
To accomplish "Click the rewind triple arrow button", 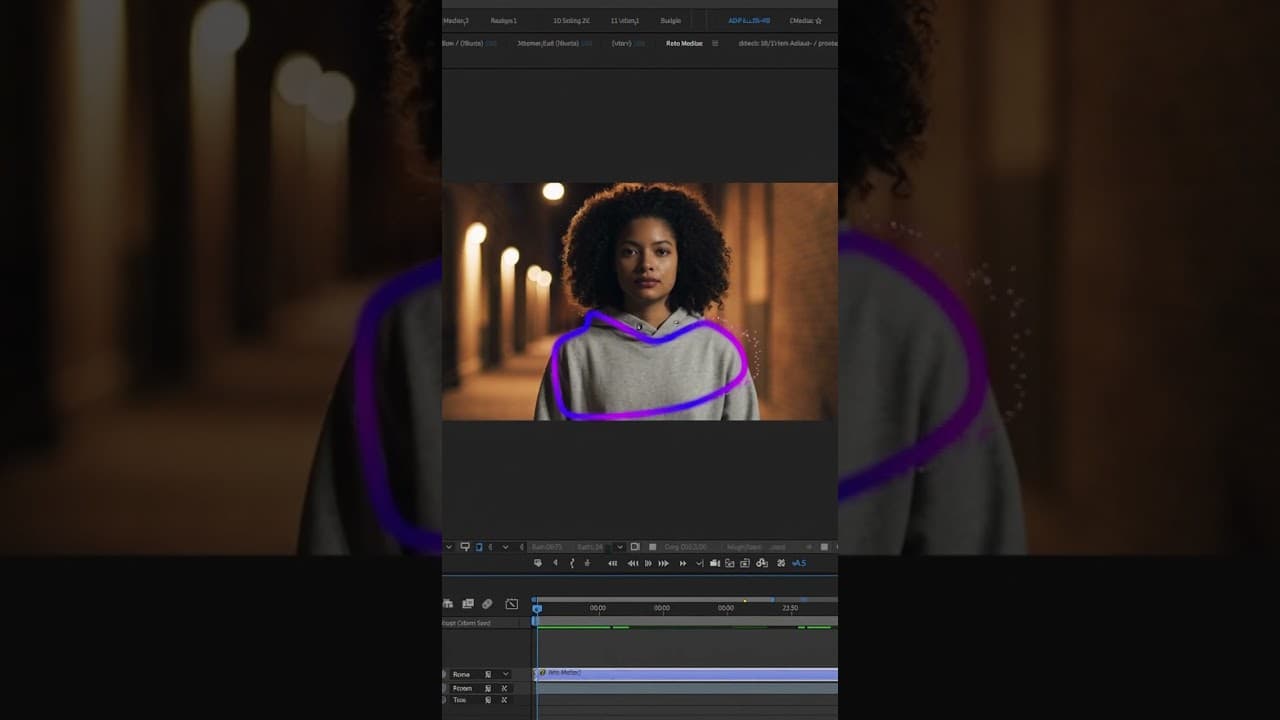I will (632, 564).
